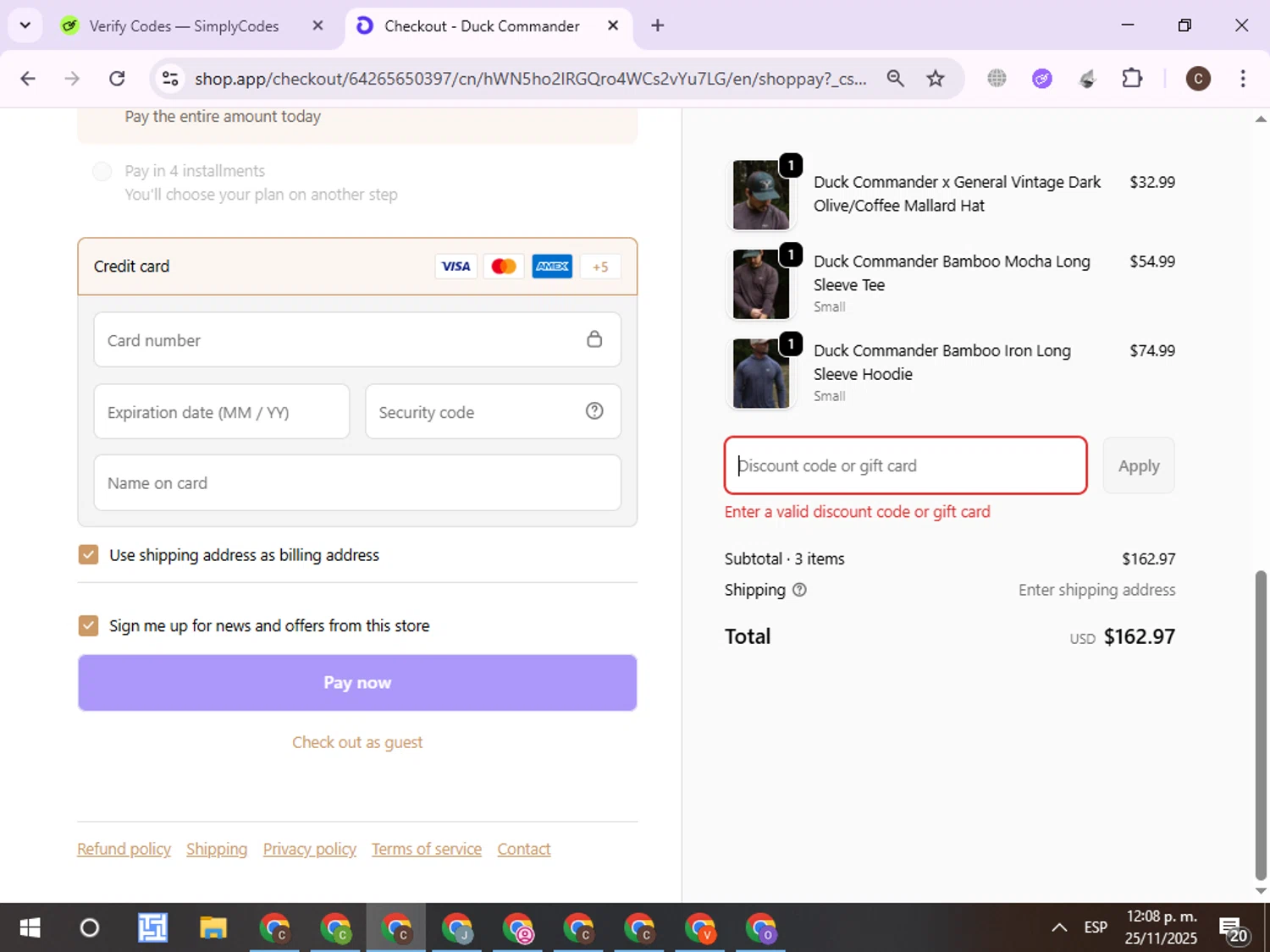Click the page scrollbar up arrow

pos(1261,119)
